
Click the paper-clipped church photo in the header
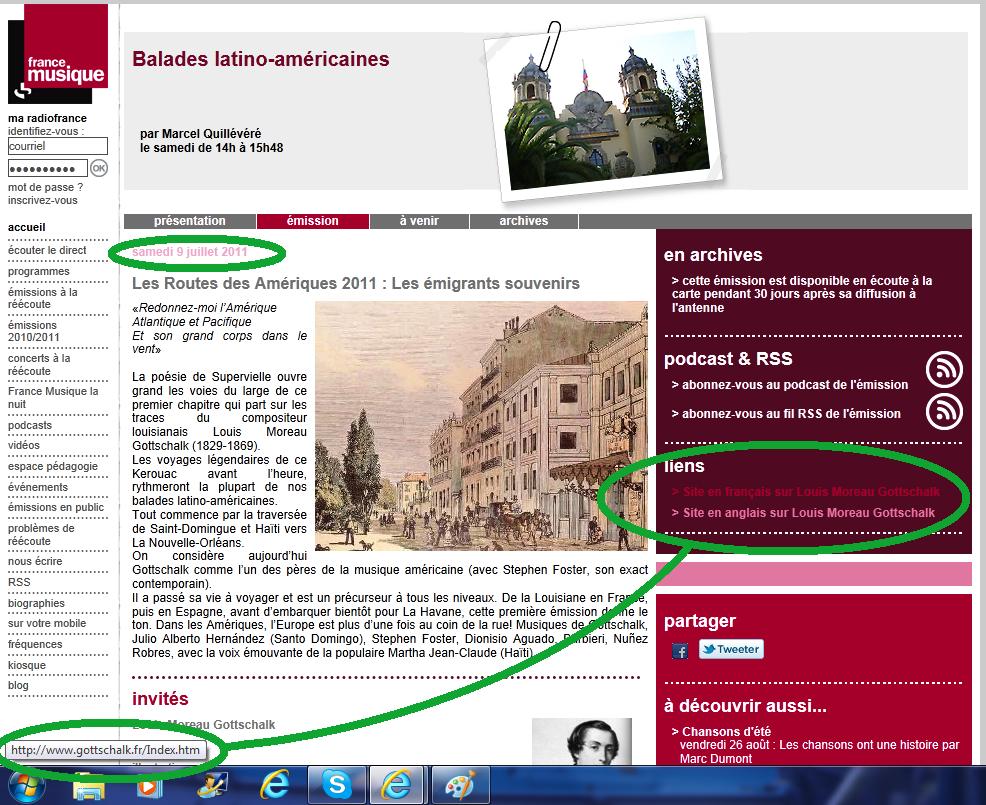[605, 107]
